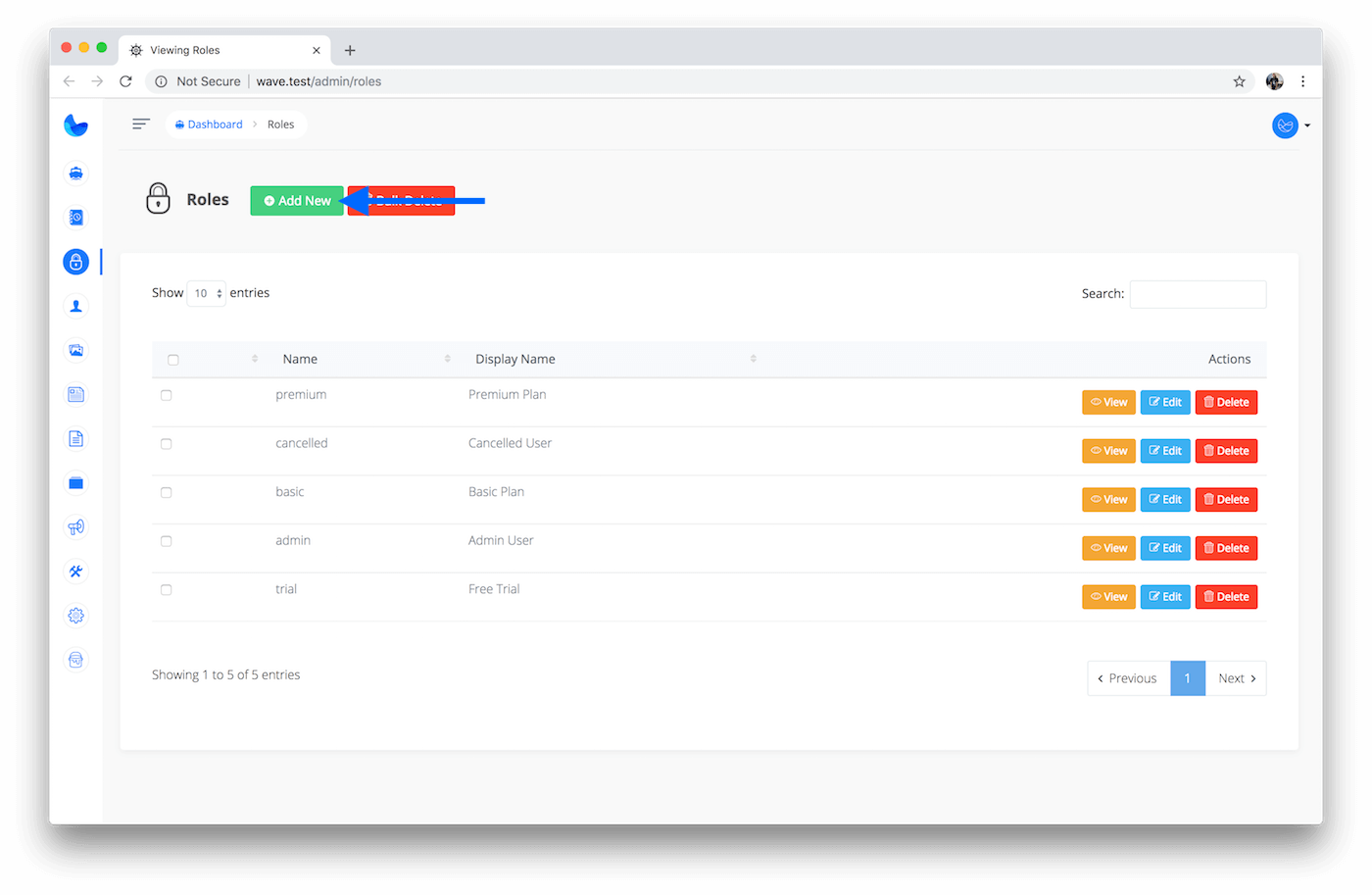Image resolution: width=1372 pixels, height=895 pixels.
Task: Open the Dashboard boat icon in sidebar
Action: 75,174
